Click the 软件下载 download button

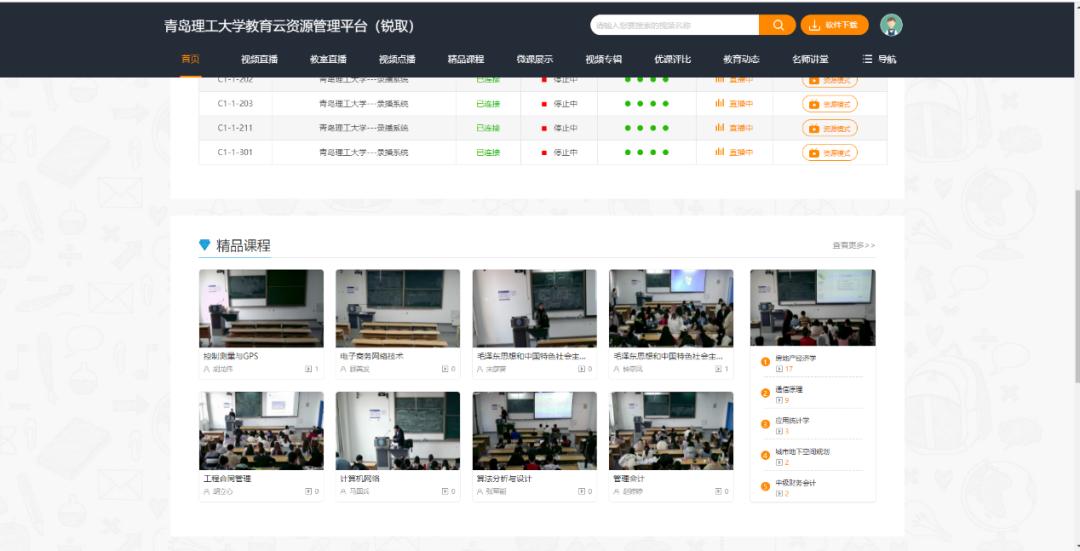(834, 25)
